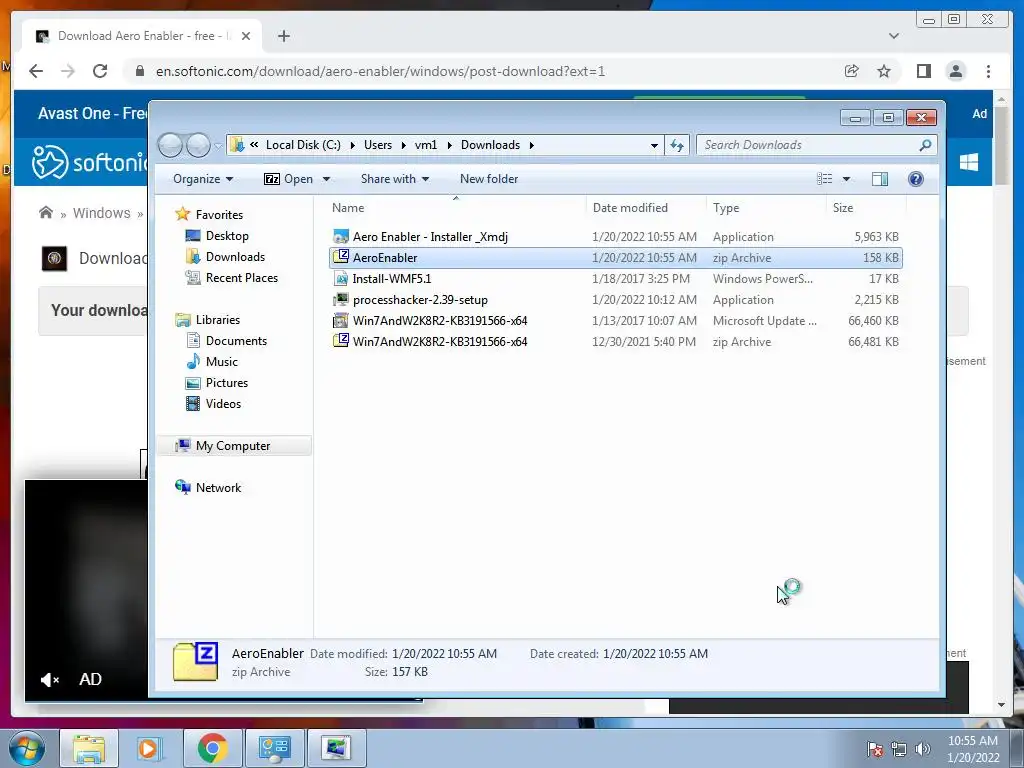The image size is (1024, 768).
Task: Click volume icon in system tray
Action: coord(922,748)
